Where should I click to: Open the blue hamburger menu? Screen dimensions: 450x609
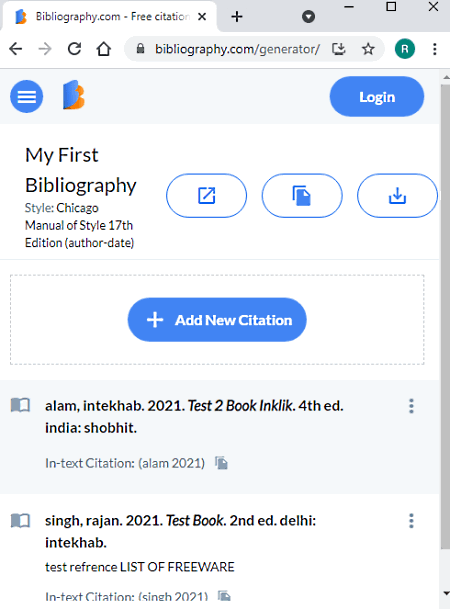(26, 96)
